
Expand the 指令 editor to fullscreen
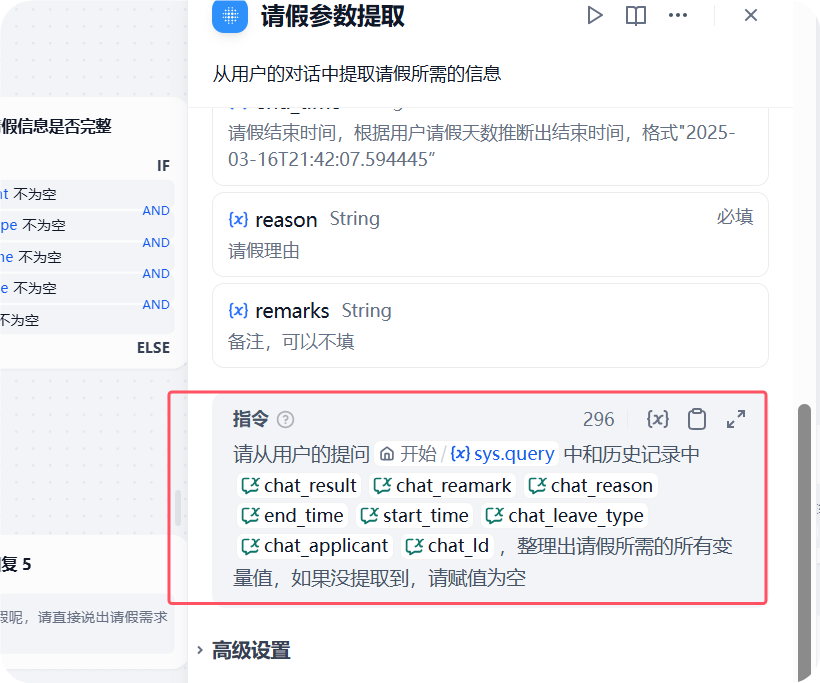pos(736,419)
